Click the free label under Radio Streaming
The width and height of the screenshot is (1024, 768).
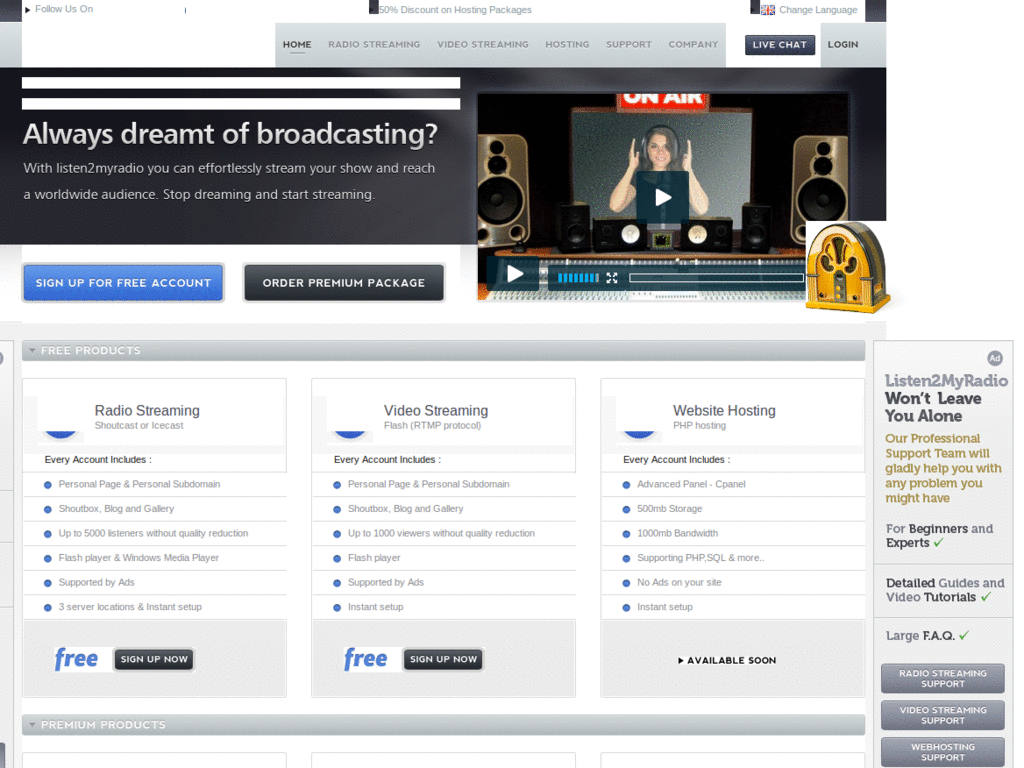click(x=76, y=659)
